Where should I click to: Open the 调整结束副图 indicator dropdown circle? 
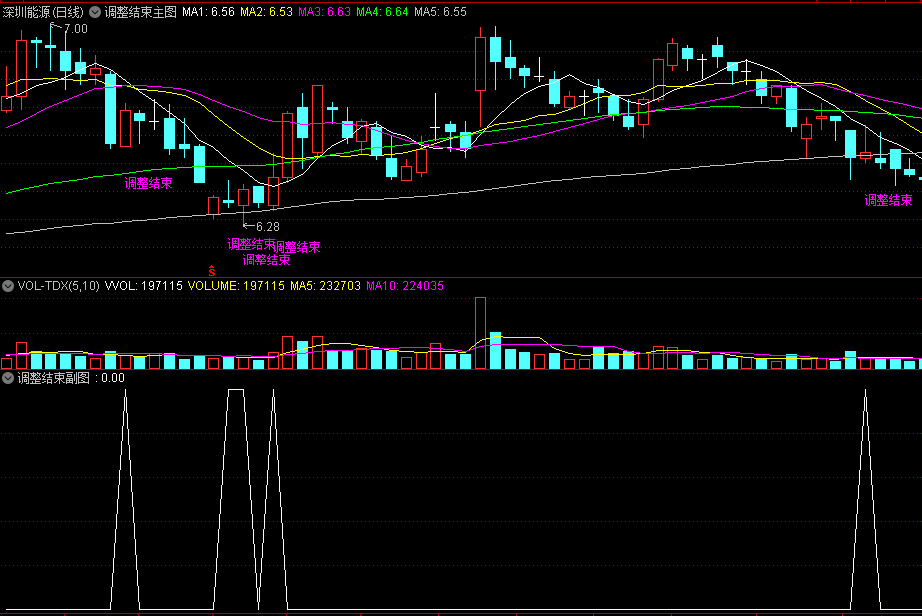click(8, 378)
